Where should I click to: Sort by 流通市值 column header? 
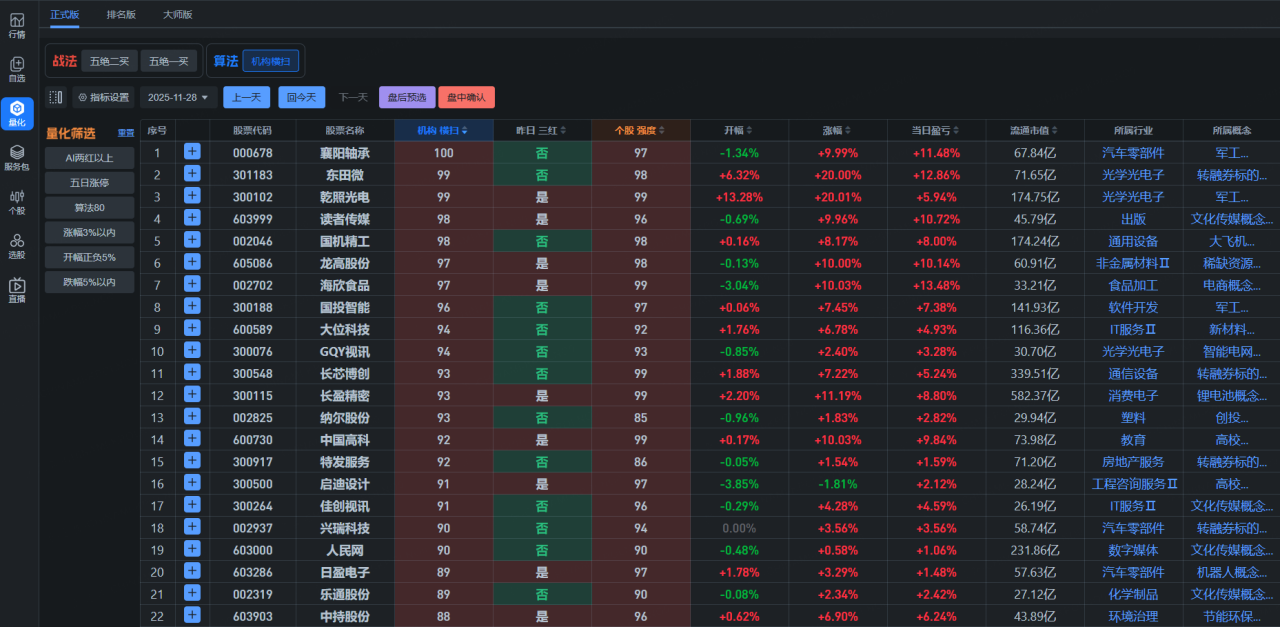1034,130
